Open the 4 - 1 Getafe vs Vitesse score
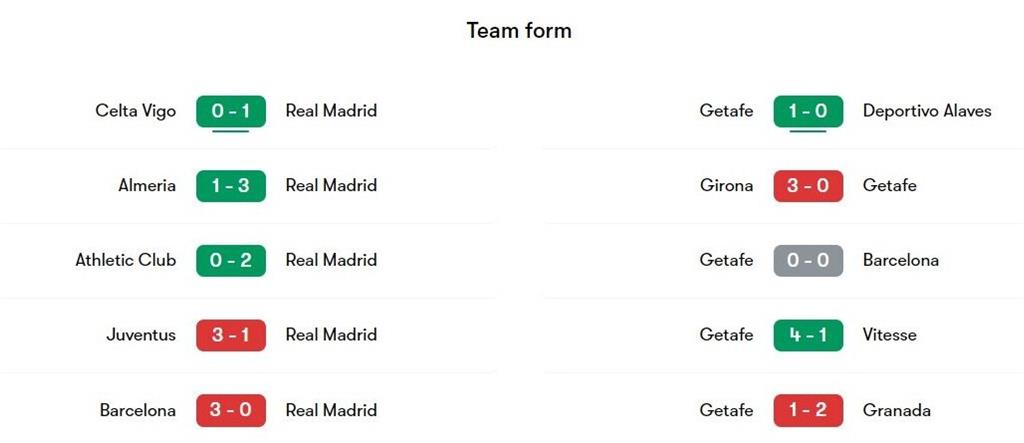The image size is (1024, 443). click(x=808, y=335)
